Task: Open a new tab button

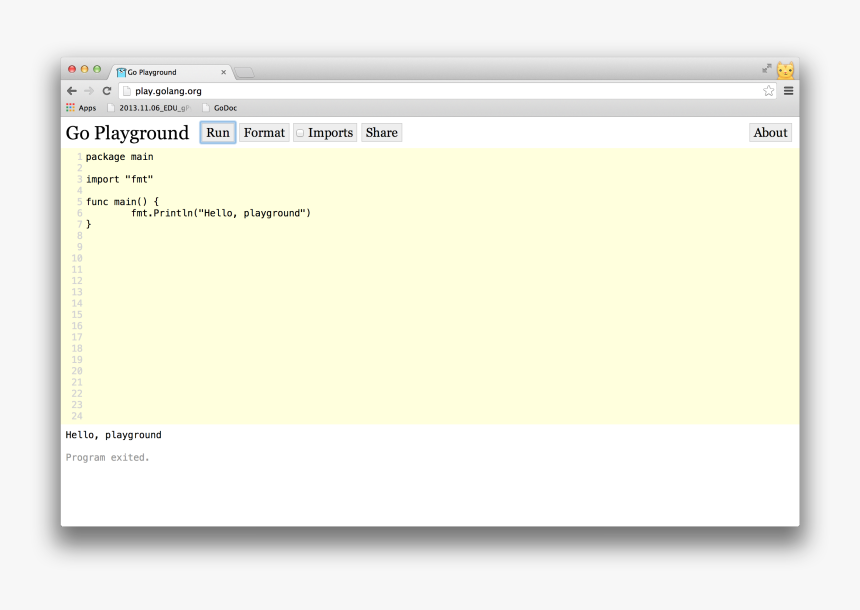Action: point(244,72)
